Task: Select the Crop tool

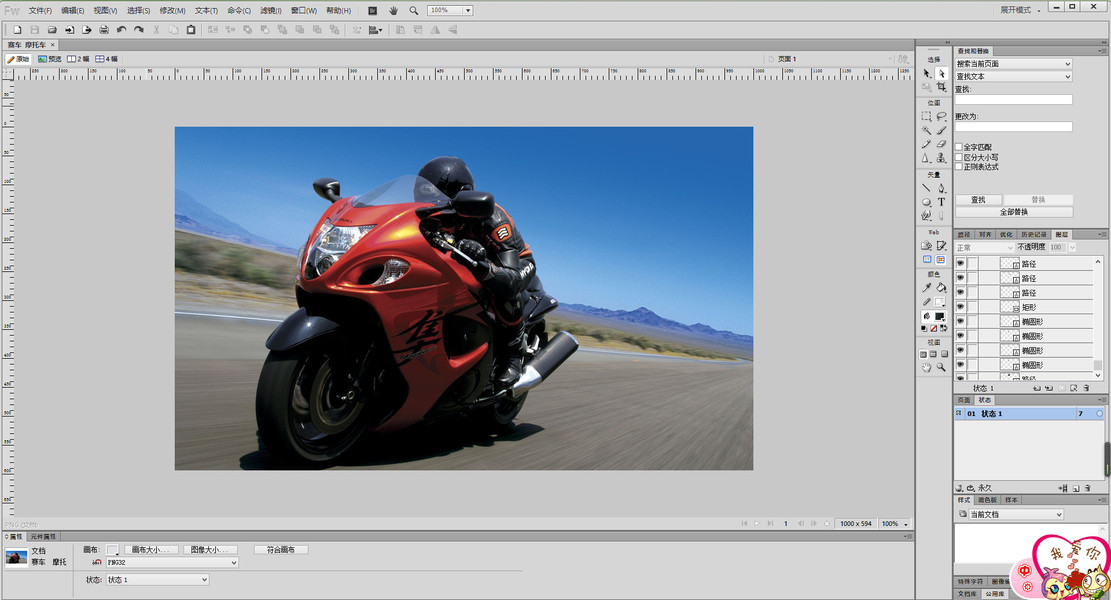Action: [x=941, y=87]
